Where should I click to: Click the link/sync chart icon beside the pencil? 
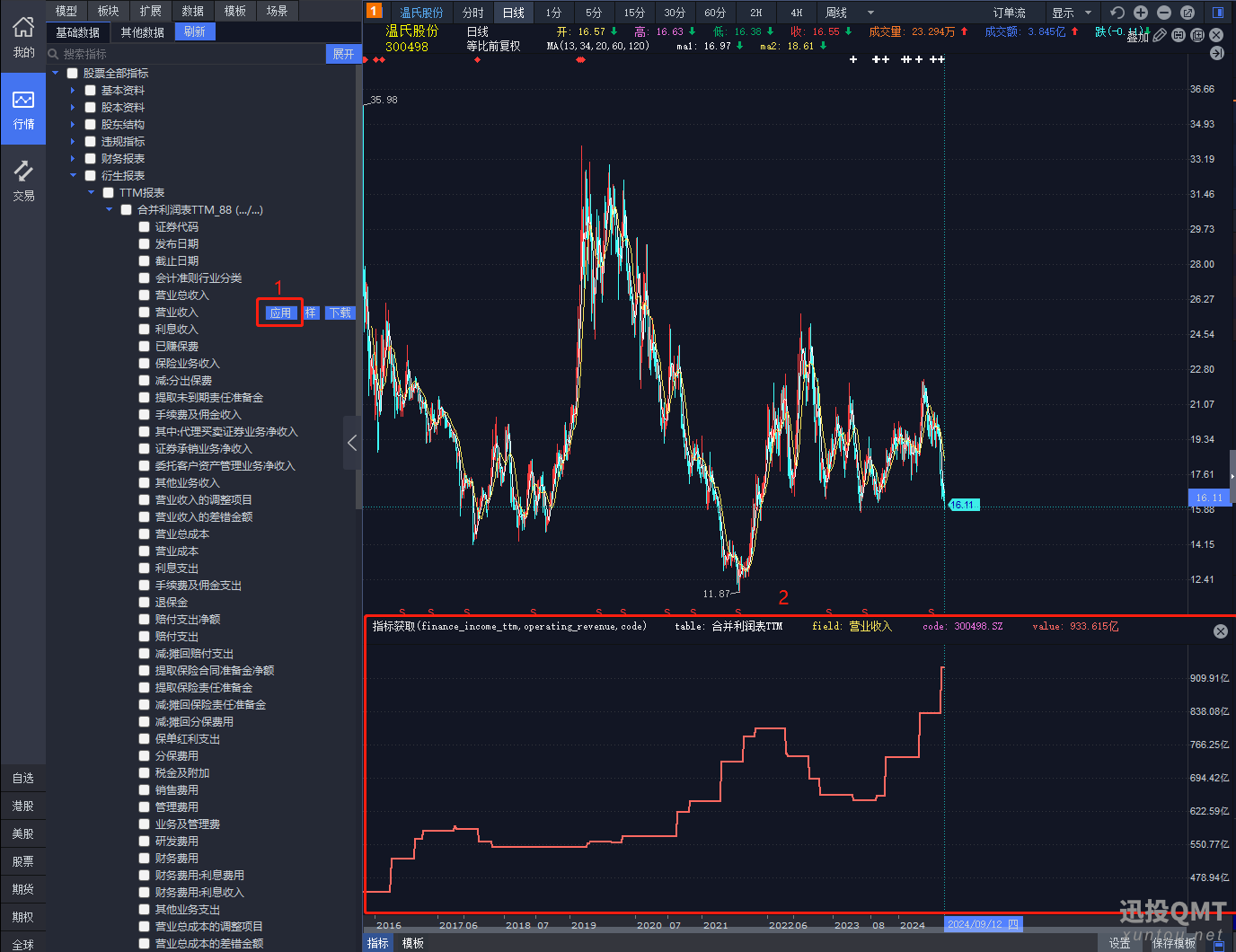click(1179, 35)
